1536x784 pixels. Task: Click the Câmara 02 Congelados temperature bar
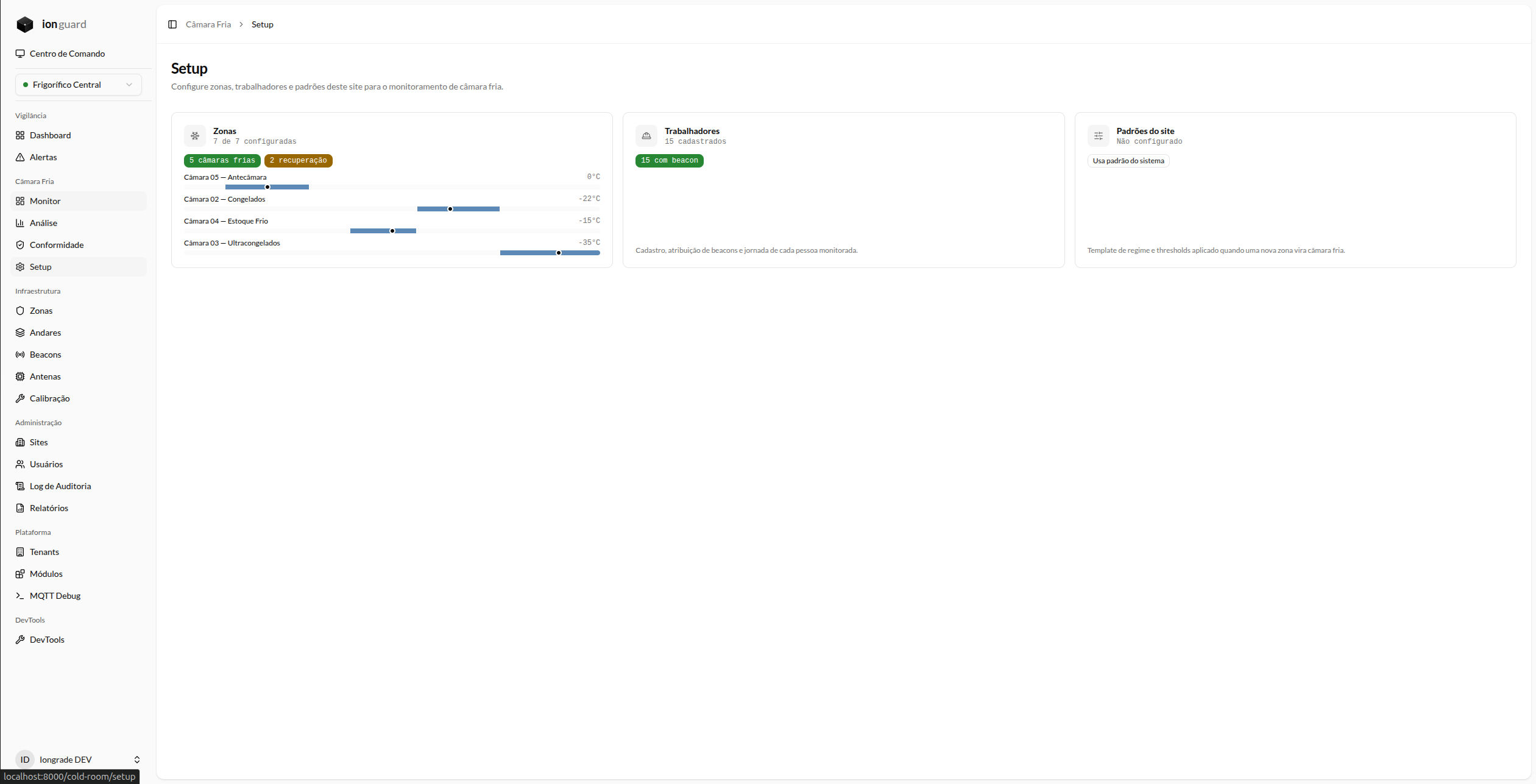tap(392, 209)
